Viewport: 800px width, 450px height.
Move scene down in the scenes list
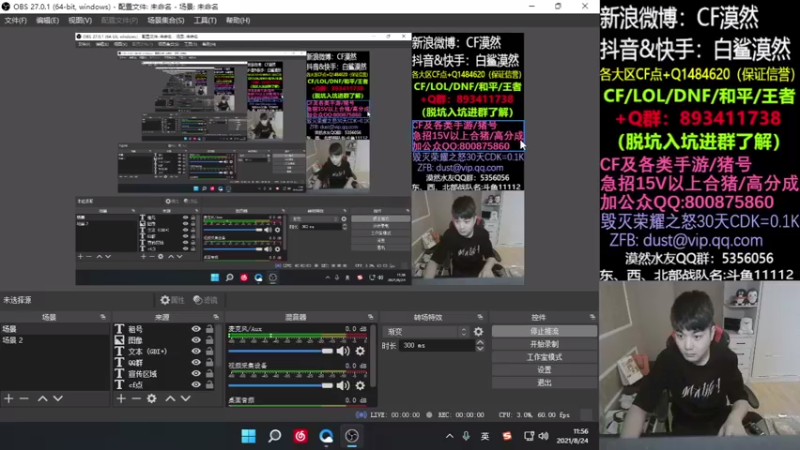[58, 398]
